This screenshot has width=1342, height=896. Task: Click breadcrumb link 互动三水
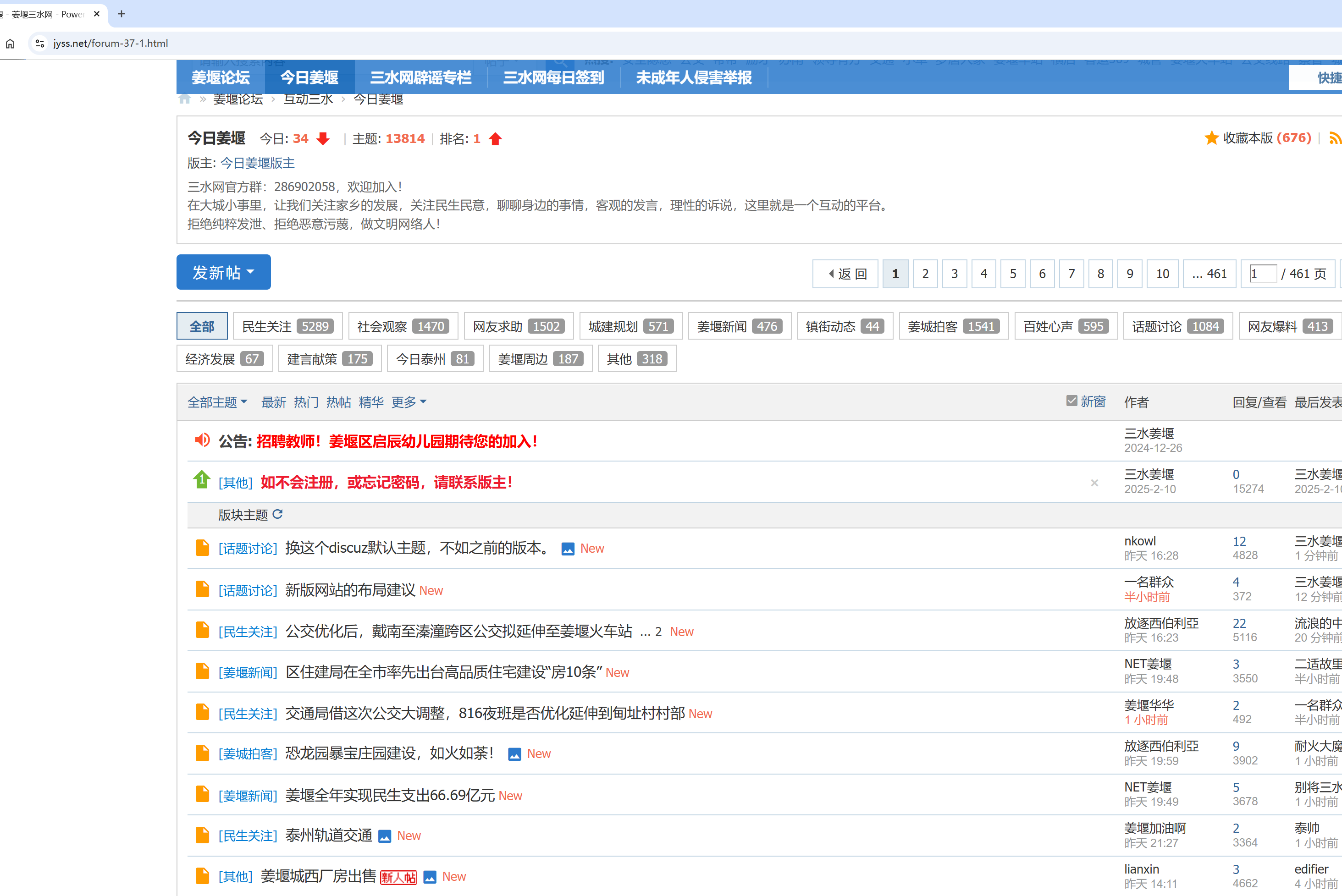308,99
